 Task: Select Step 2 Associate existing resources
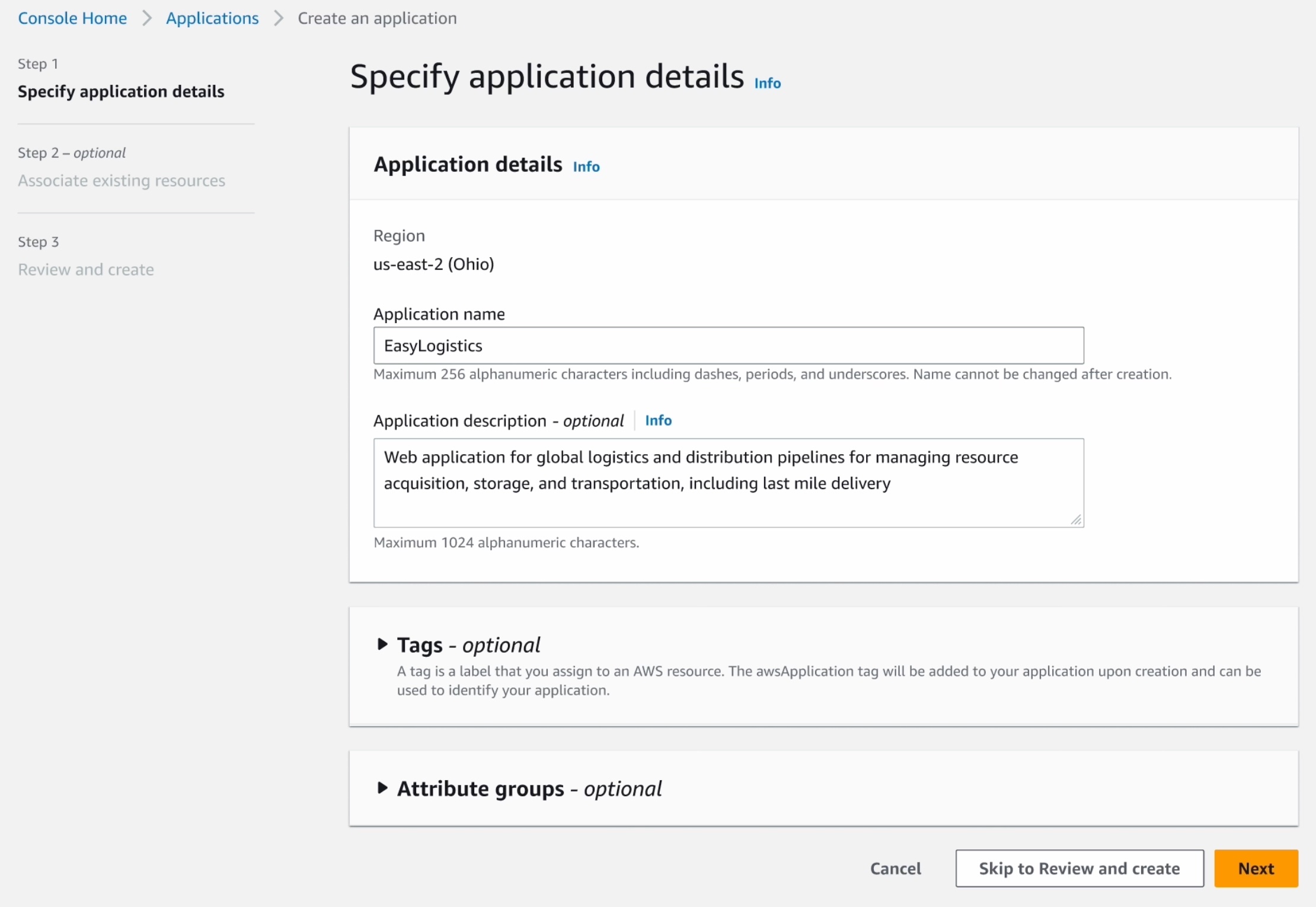pyautogui.click(x=122, y=180)
